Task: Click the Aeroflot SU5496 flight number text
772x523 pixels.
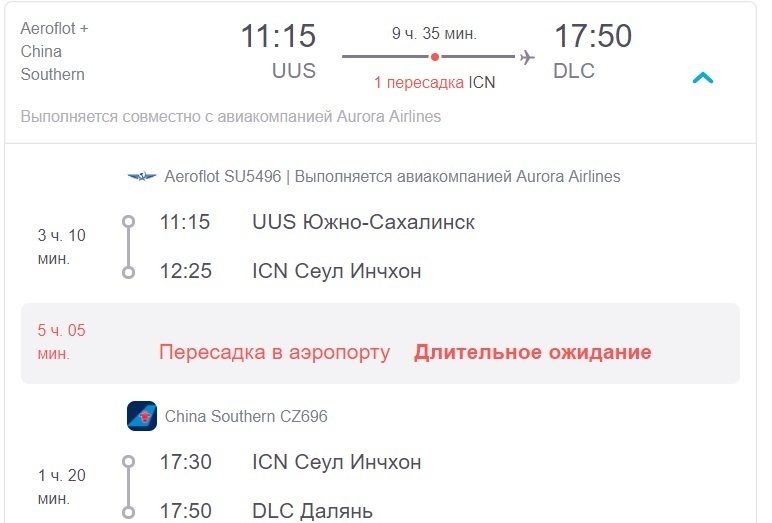Action: point(223,176)
